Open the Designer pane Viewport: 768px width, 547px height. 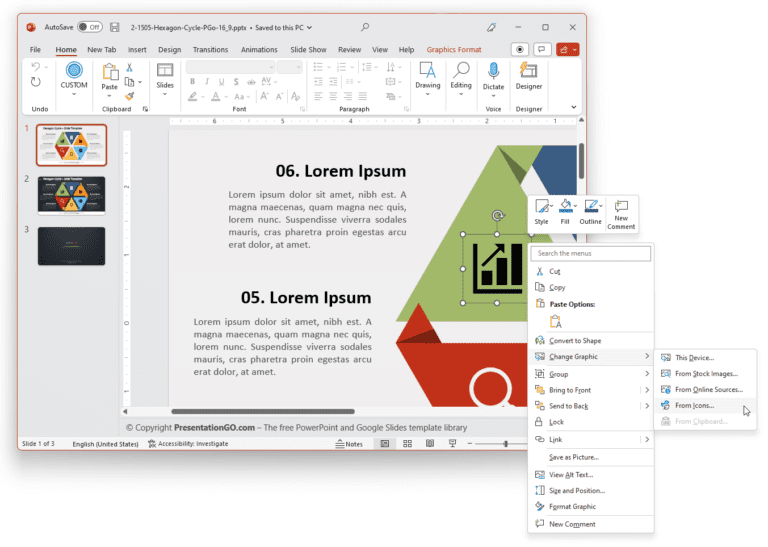pyautogui.click(x=528, y=76)
